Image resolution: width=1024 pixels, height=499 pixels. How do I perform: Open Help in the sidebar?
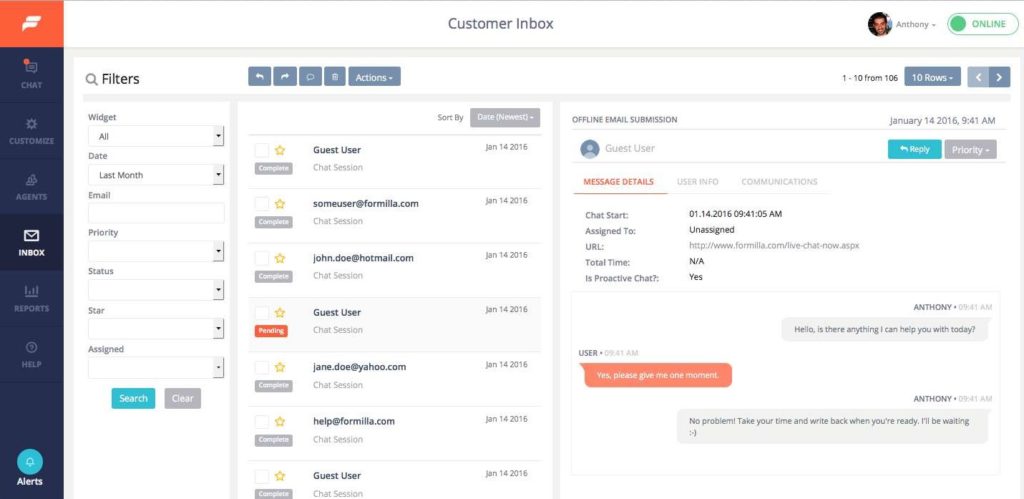31,354
